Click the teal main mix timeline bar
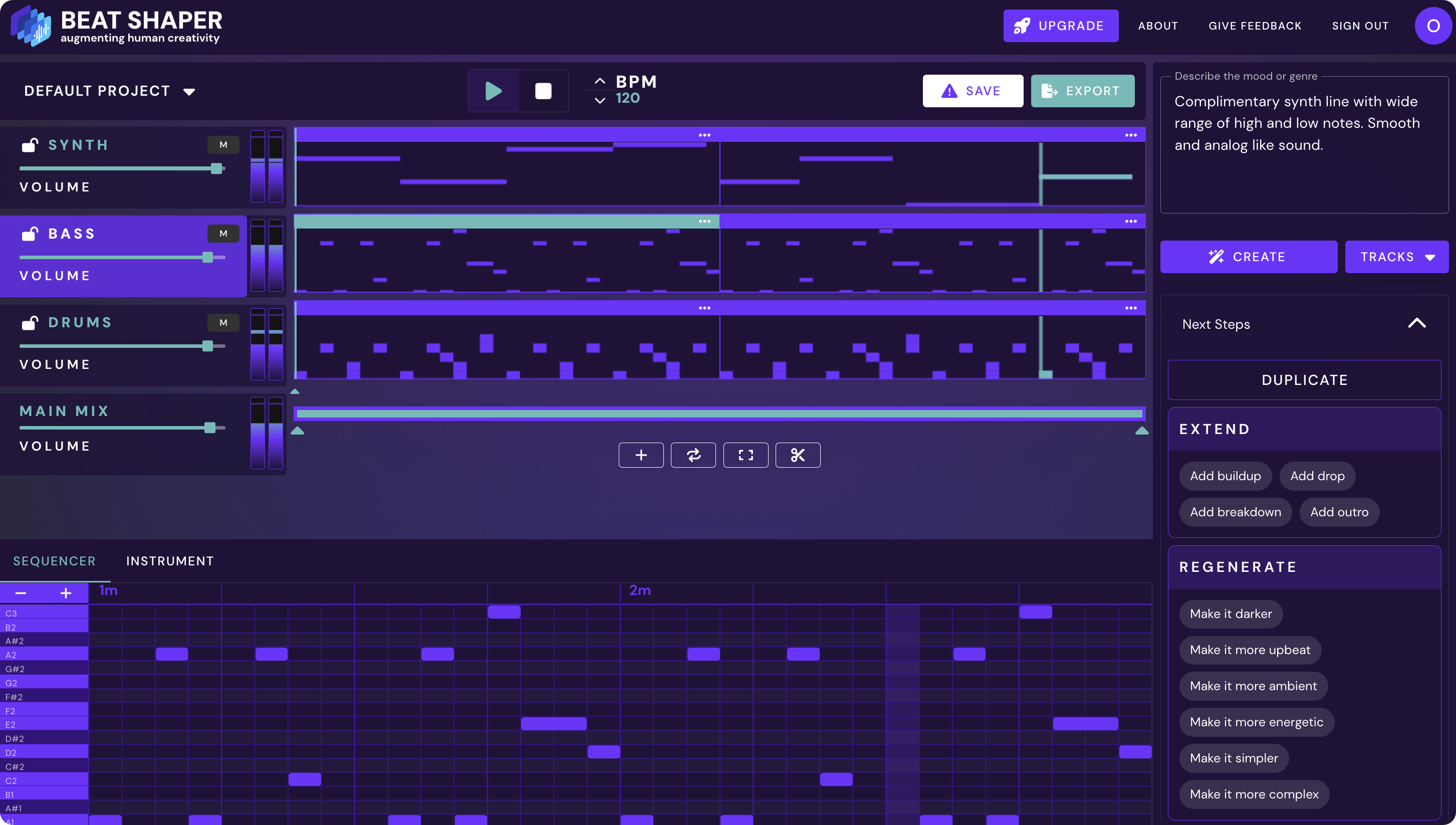 point(719,414)
